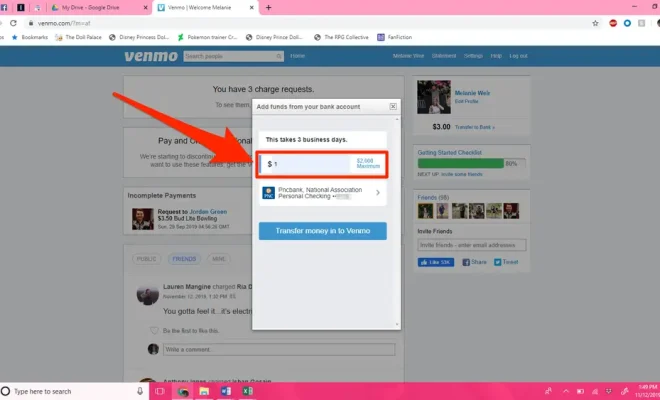Click Transfer to Bank link

click(x=475, y=127)
